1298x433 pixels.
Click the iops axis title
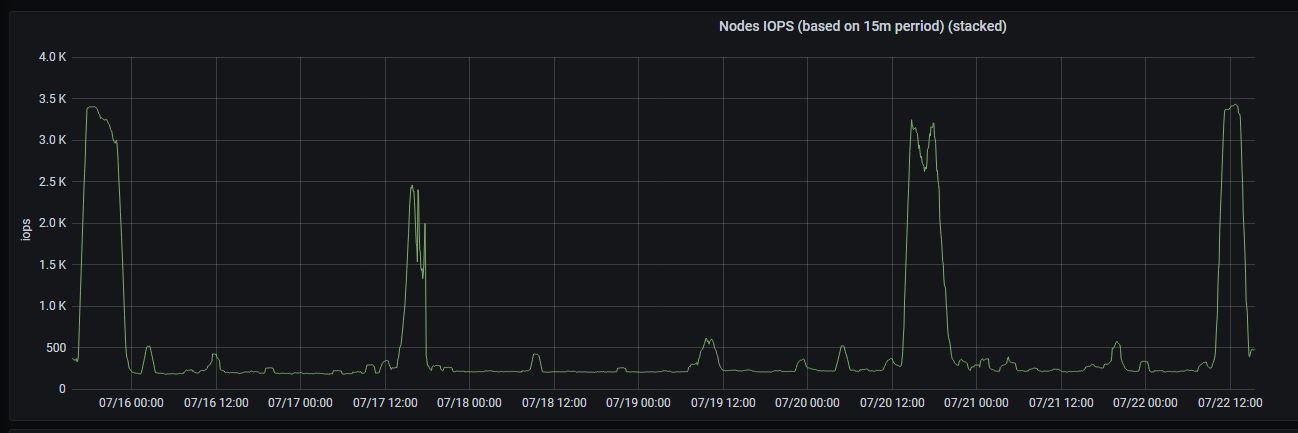[27, 229]
